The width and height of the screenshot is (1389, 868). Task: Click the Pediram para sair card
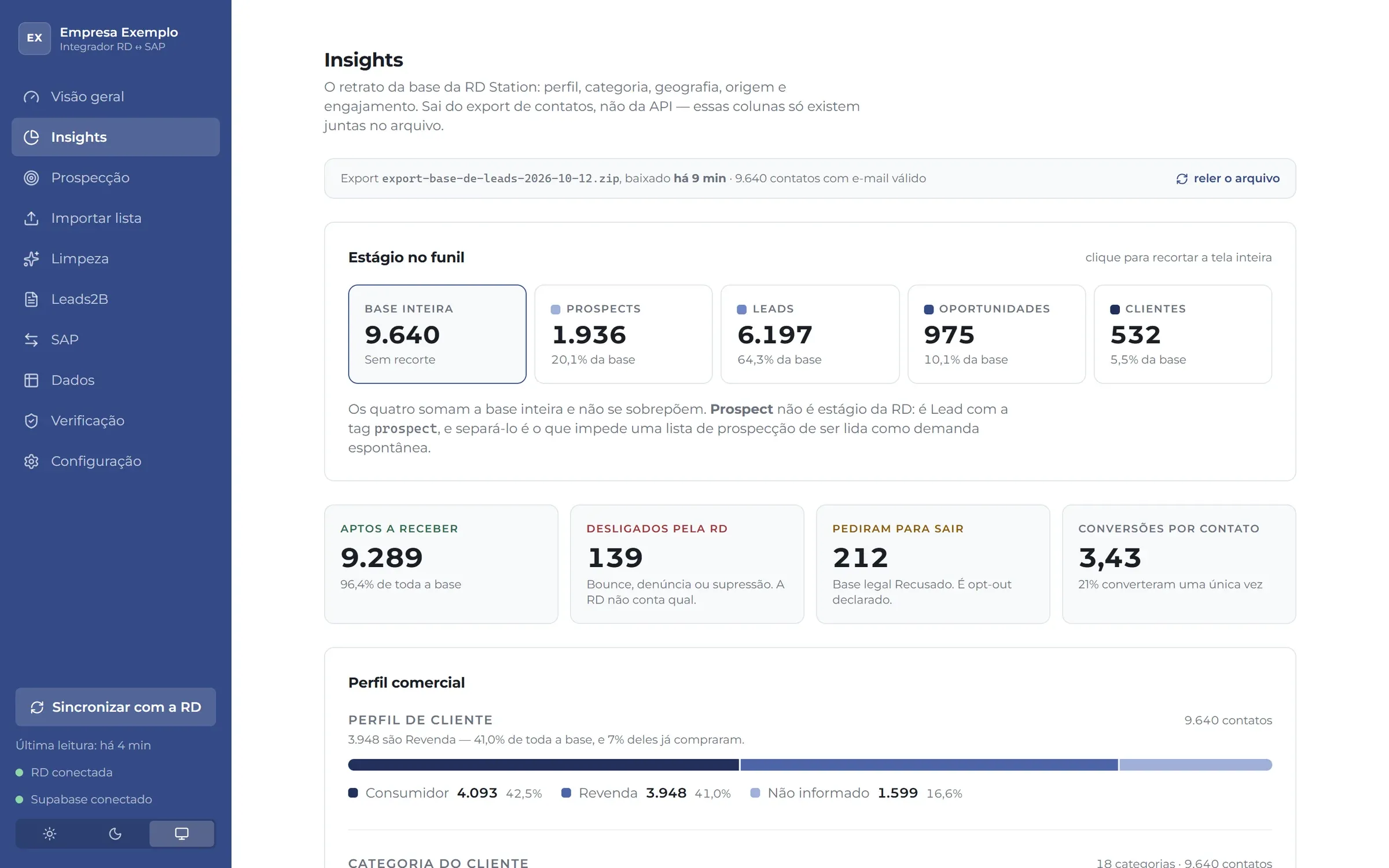point(933,564)
